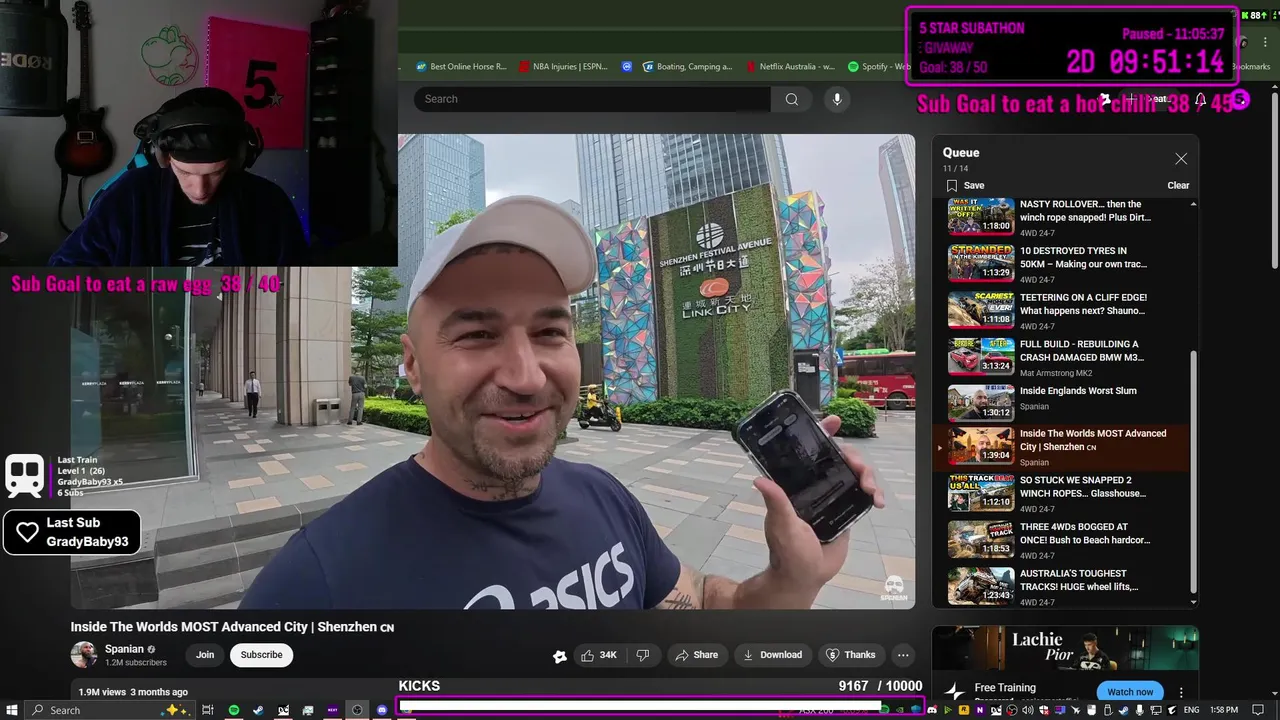Viewport: 1280px width, 720px height.
Task: Open NBA Injuries ESPN bookmark
Action: click(563, 67)
